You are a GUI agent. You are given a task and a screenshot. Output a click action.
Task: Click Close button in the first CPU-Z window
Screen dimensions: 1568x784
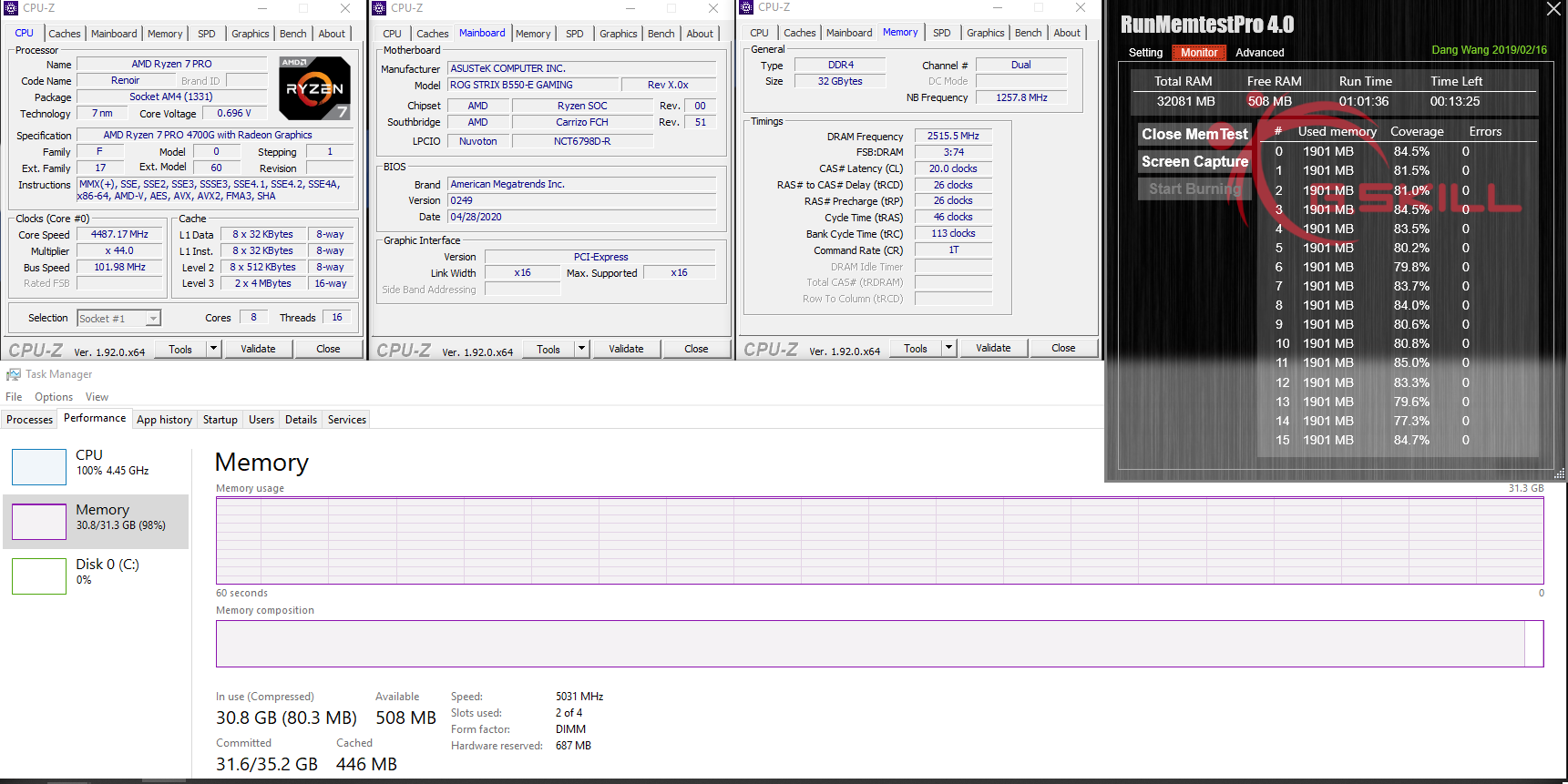(x=328, y=349)
